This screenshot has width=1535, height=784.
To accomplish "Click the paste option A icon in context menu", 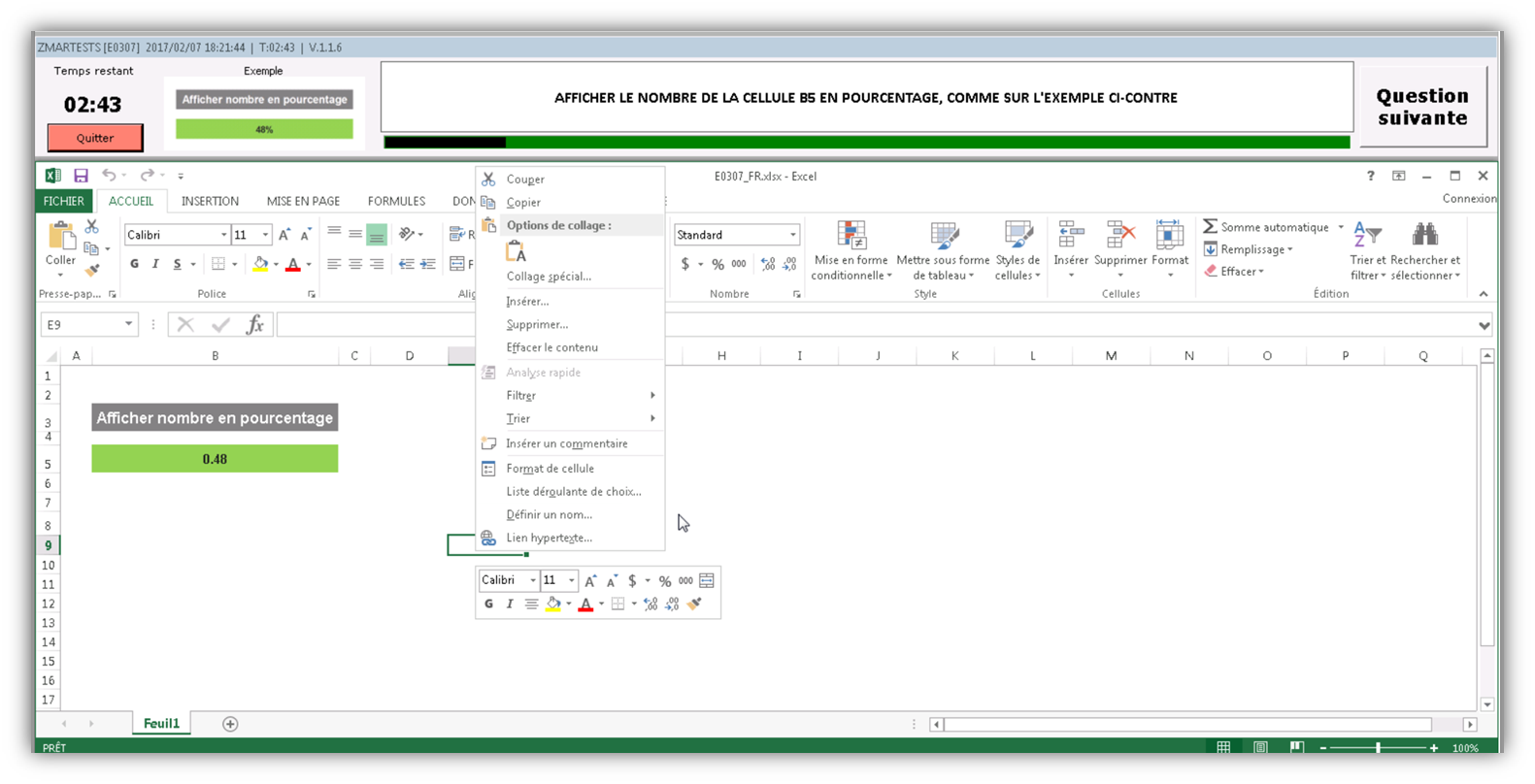I will tap(517, 252).
